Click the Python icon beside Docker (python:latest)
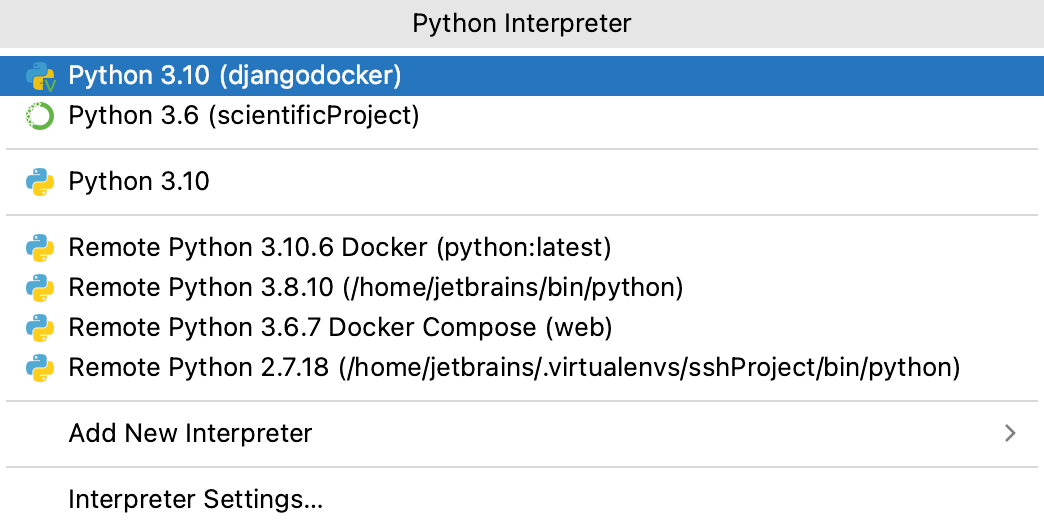1044x528 pixels. tap(40, 248)
